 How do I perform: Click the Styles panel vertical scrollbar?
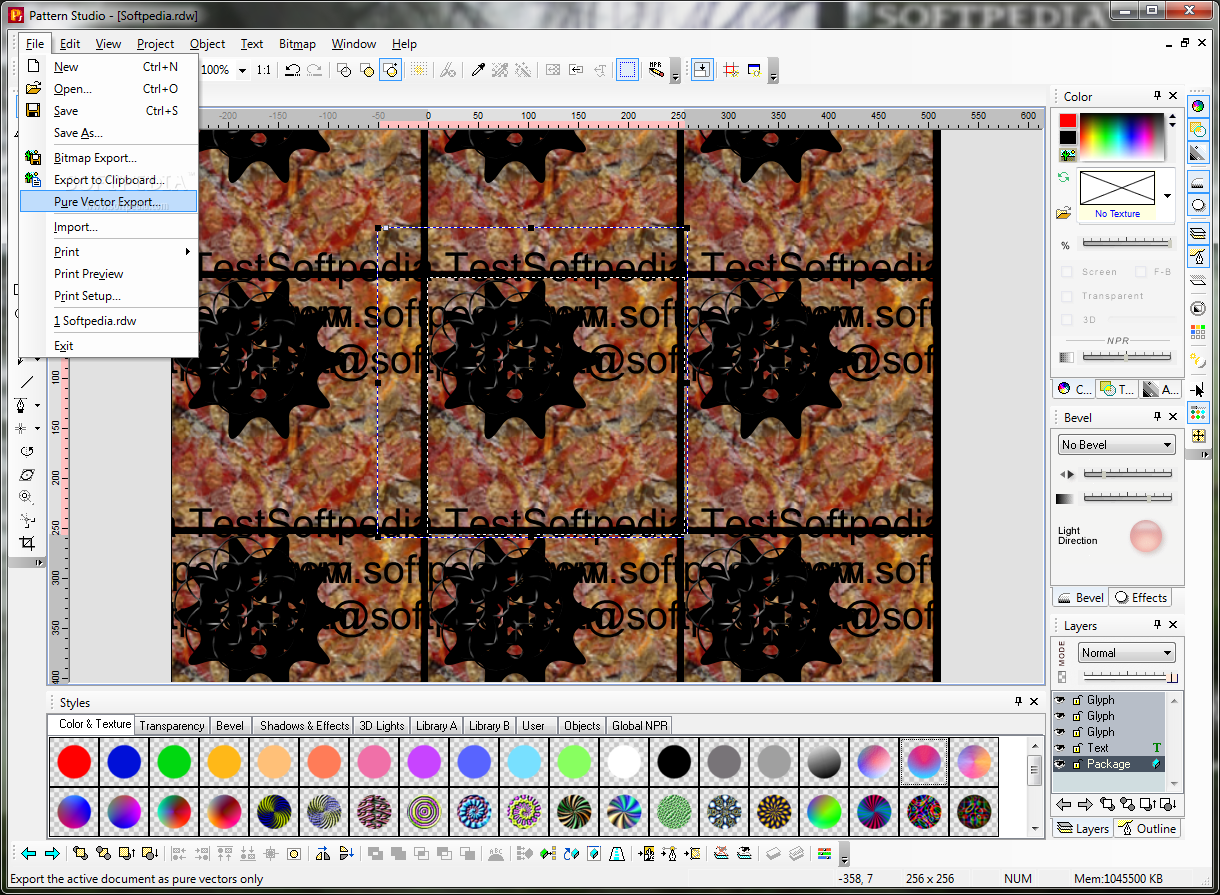coord(1035,786)
